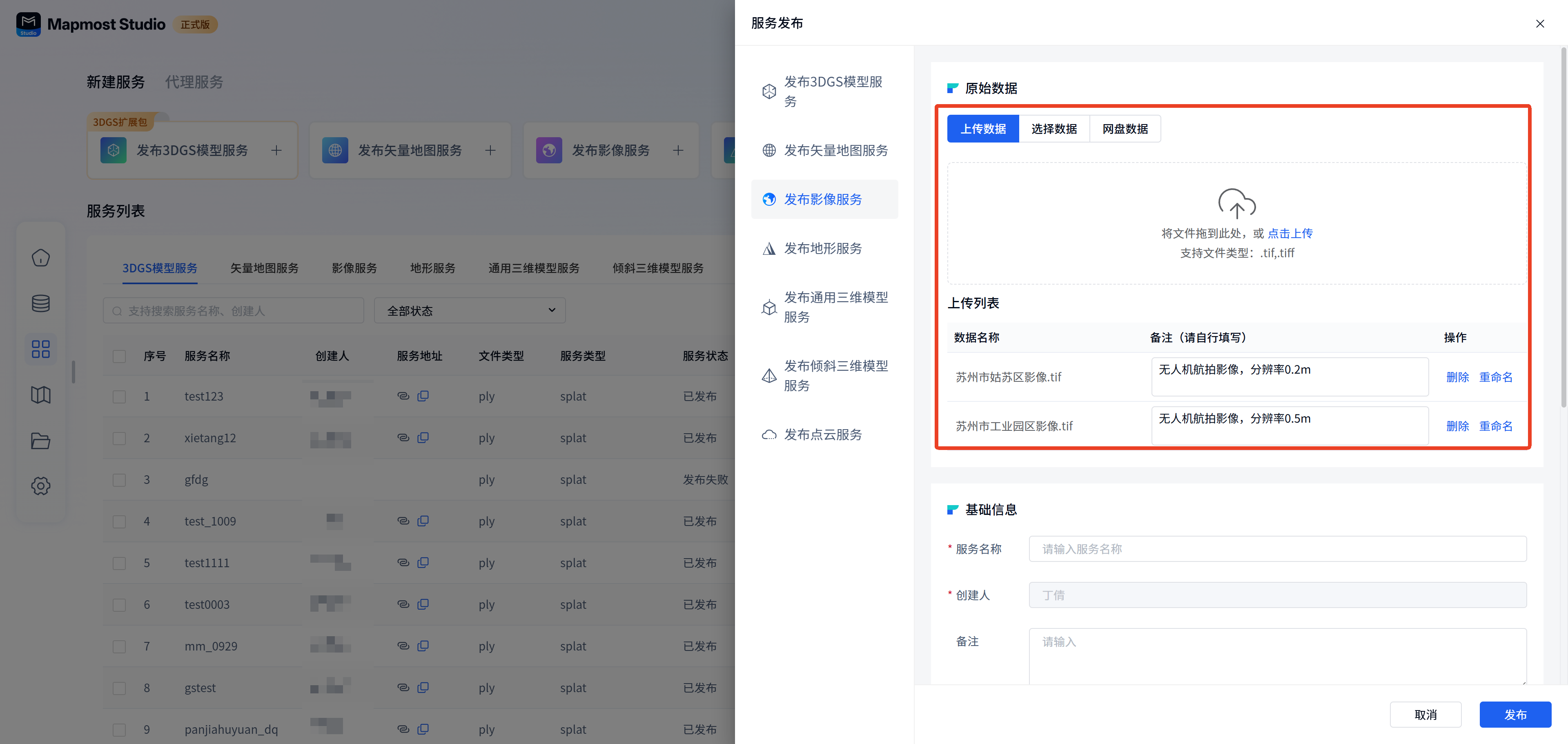
Task: Tick the checkbox for gfdg row
Action: point(119,480)
